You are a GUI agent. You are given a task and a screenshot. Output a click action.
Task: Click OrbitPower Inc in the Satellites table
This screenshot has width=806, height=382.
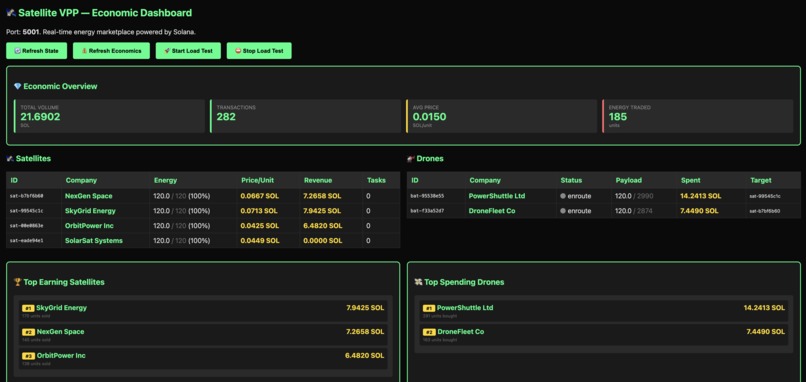(x=89, y=226)
